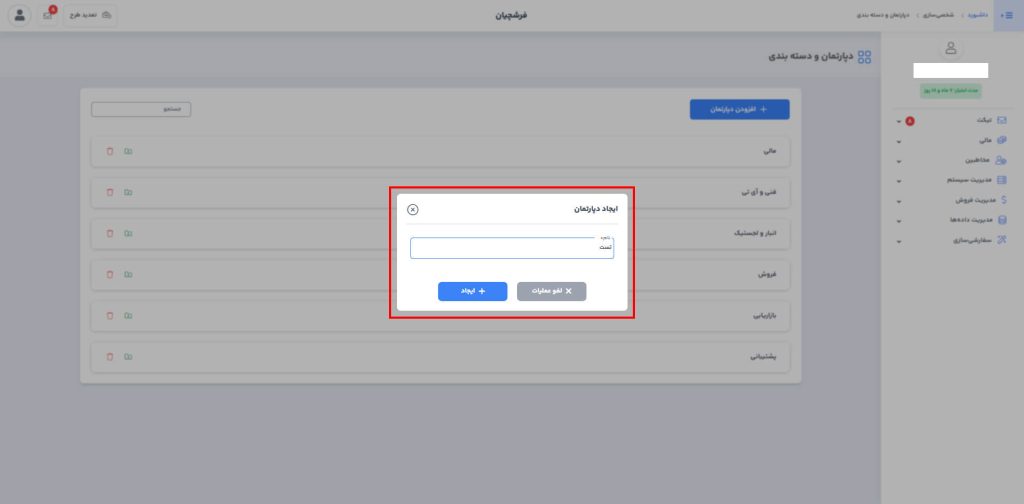
Task: Click green folder icon in بازاریابی row
Action: (x=128, y=315)
